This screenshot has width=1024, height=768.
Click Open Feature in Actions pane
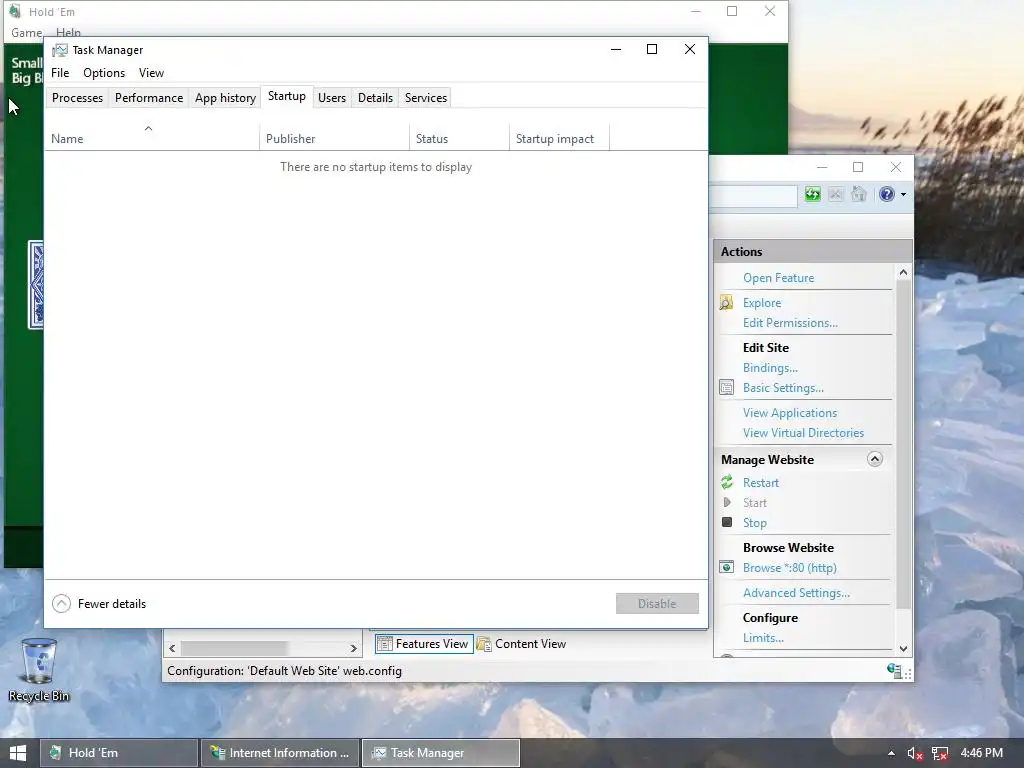(778, 278)
